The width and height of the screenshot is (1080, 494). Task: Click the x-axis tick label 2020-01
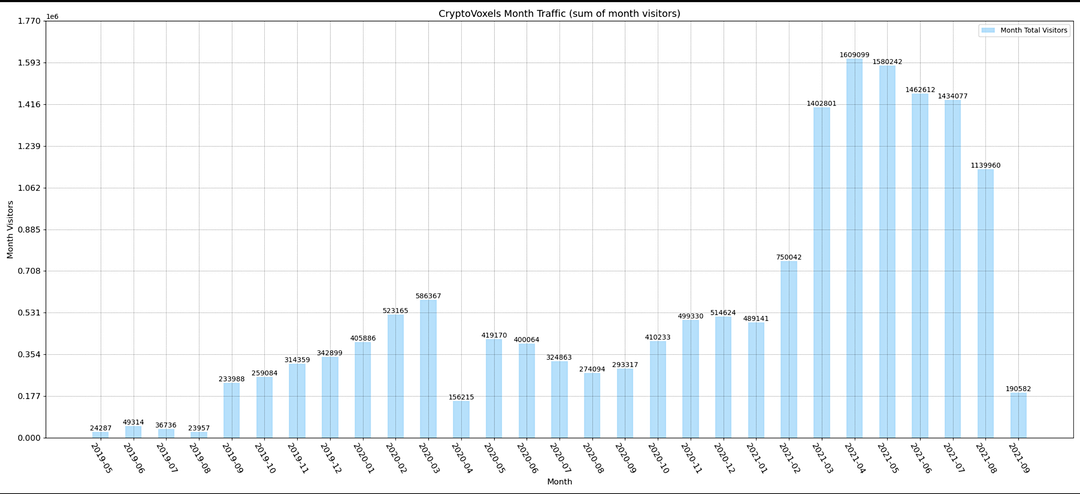coord(362,458)
